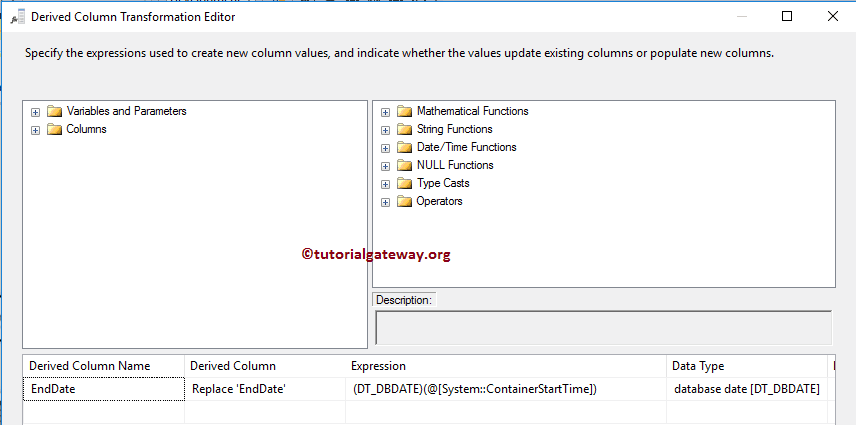
Task: Expand NULL Functions node
Action: 385,166
